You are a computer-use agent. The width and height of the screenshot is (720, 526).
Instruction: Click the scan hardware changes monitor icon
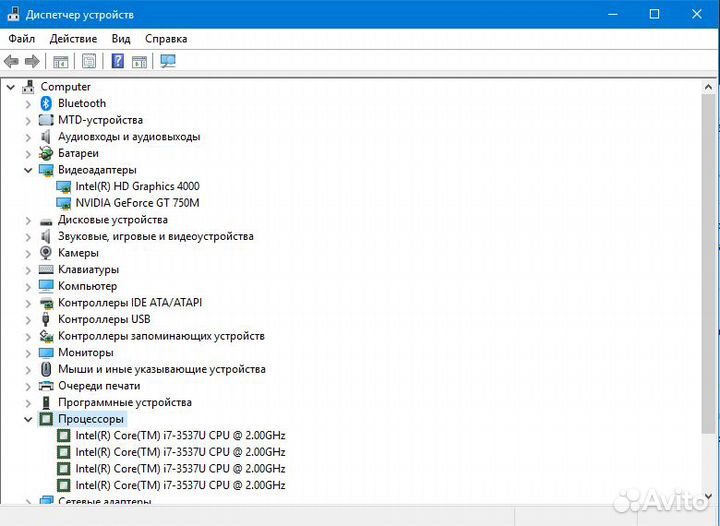coord(168,61)
